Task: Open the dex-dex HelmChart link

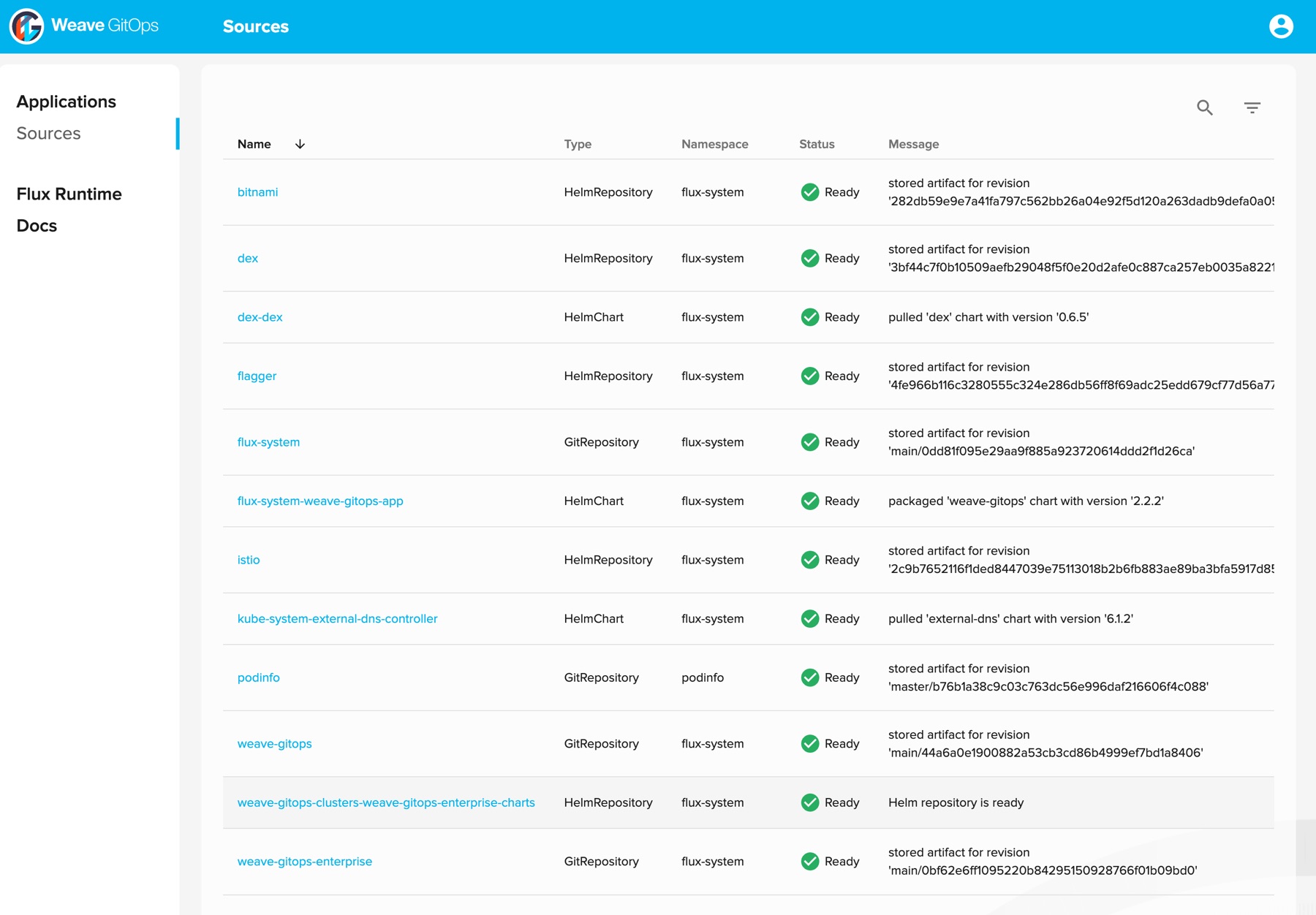Action: [260, 317]
